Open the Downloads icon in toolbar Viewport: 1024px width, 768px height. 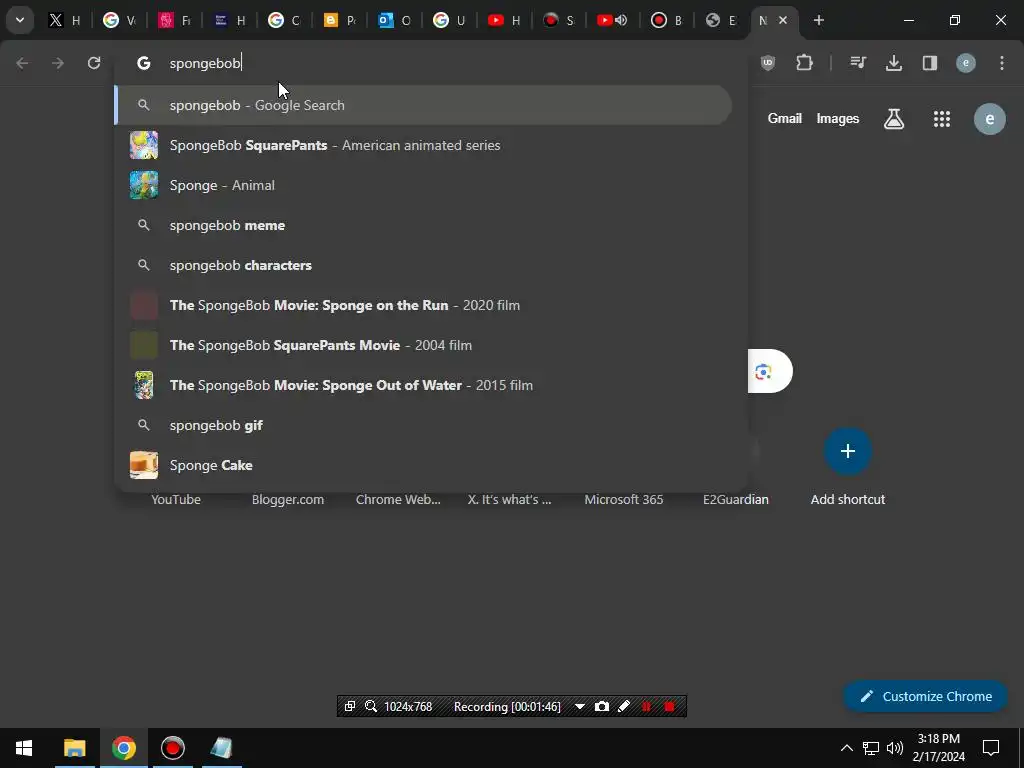pos(894,63)
